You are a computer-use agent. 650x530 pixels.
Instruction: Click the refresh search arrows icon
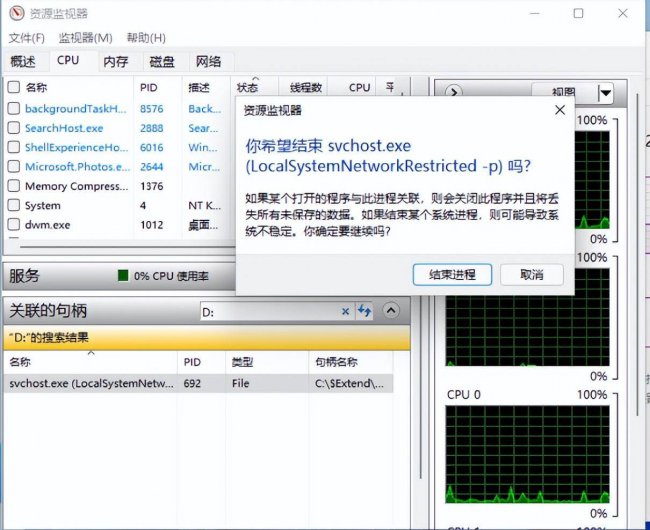pyautogui.click(x=364, y=311)
